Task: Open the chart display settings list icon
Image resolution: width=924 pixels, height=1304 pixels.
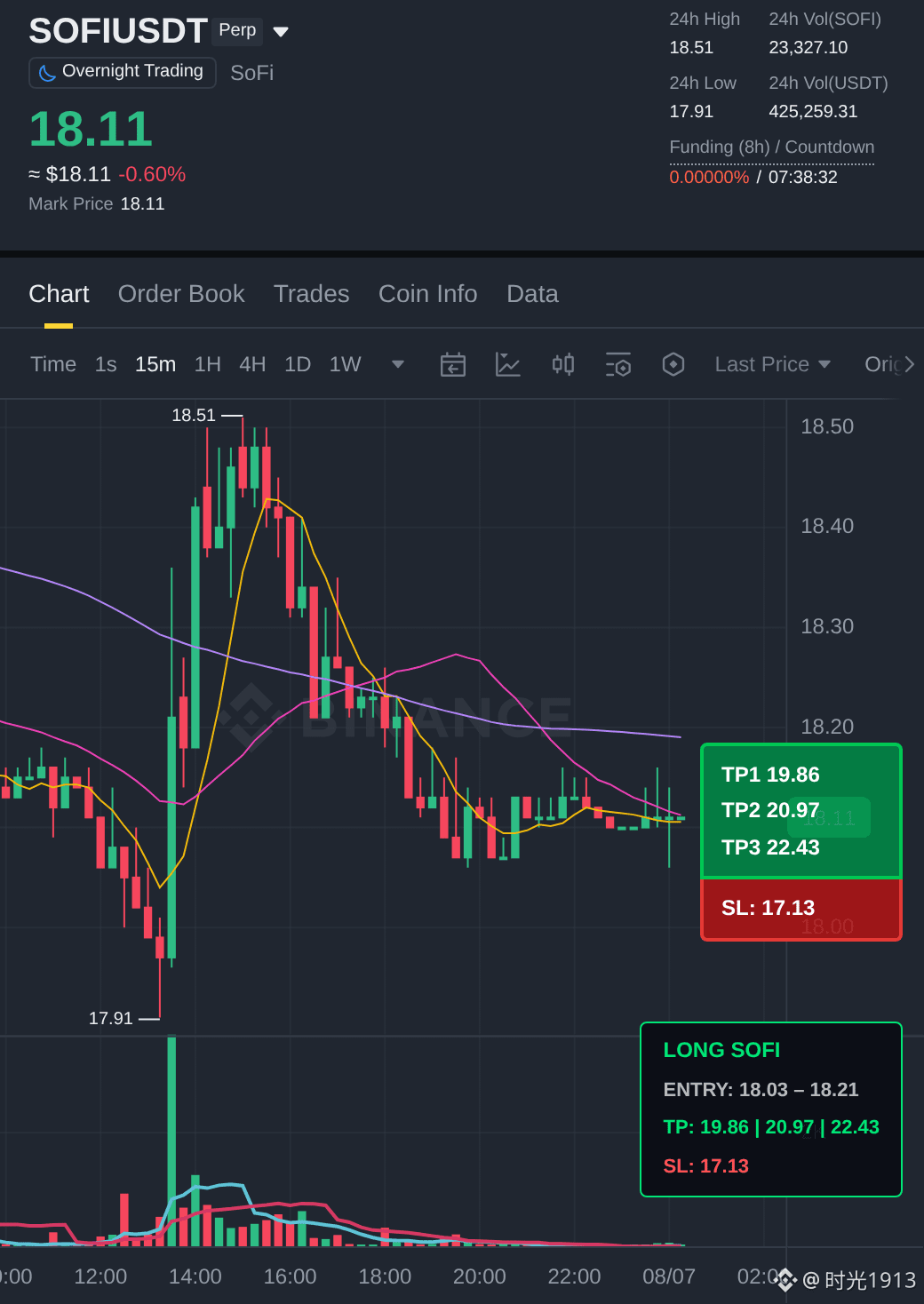Action: tap(618, 364)
